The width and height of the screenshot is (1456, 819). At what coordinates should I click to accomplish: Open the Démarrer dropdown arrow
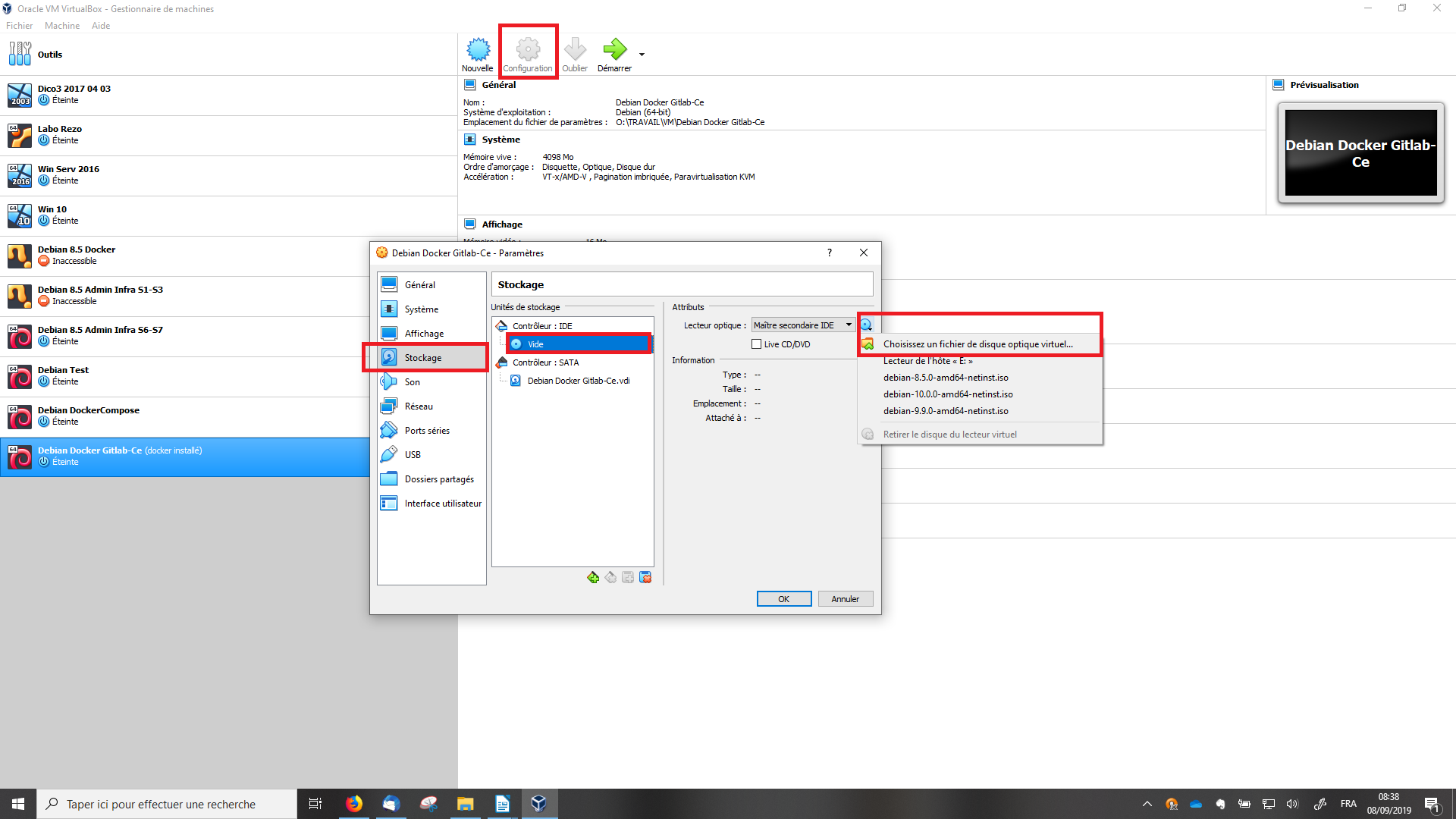tap(642, 55)
